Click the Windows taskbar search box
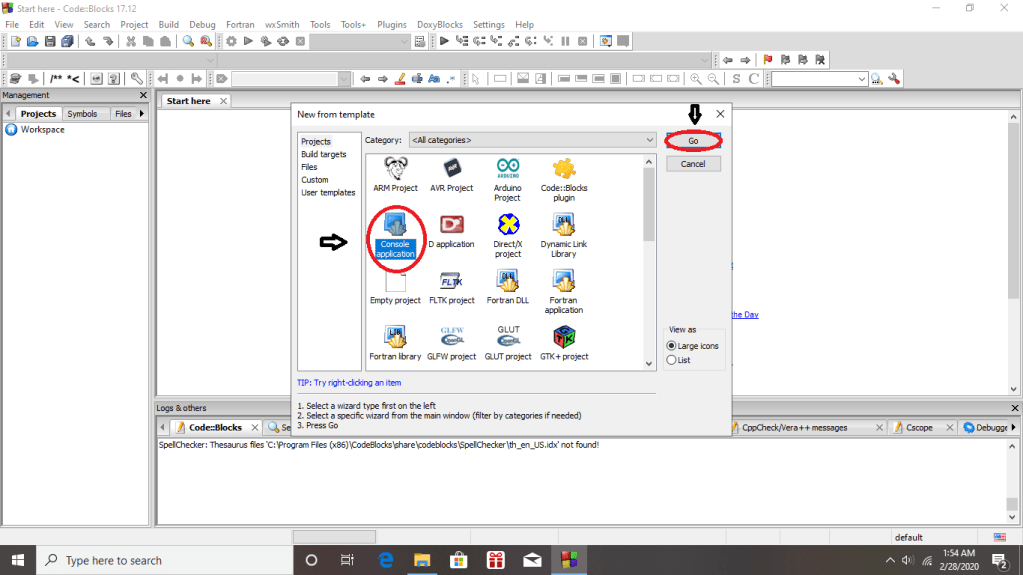This screenshot has height=575, width=1023. click(x=160, y=560)
